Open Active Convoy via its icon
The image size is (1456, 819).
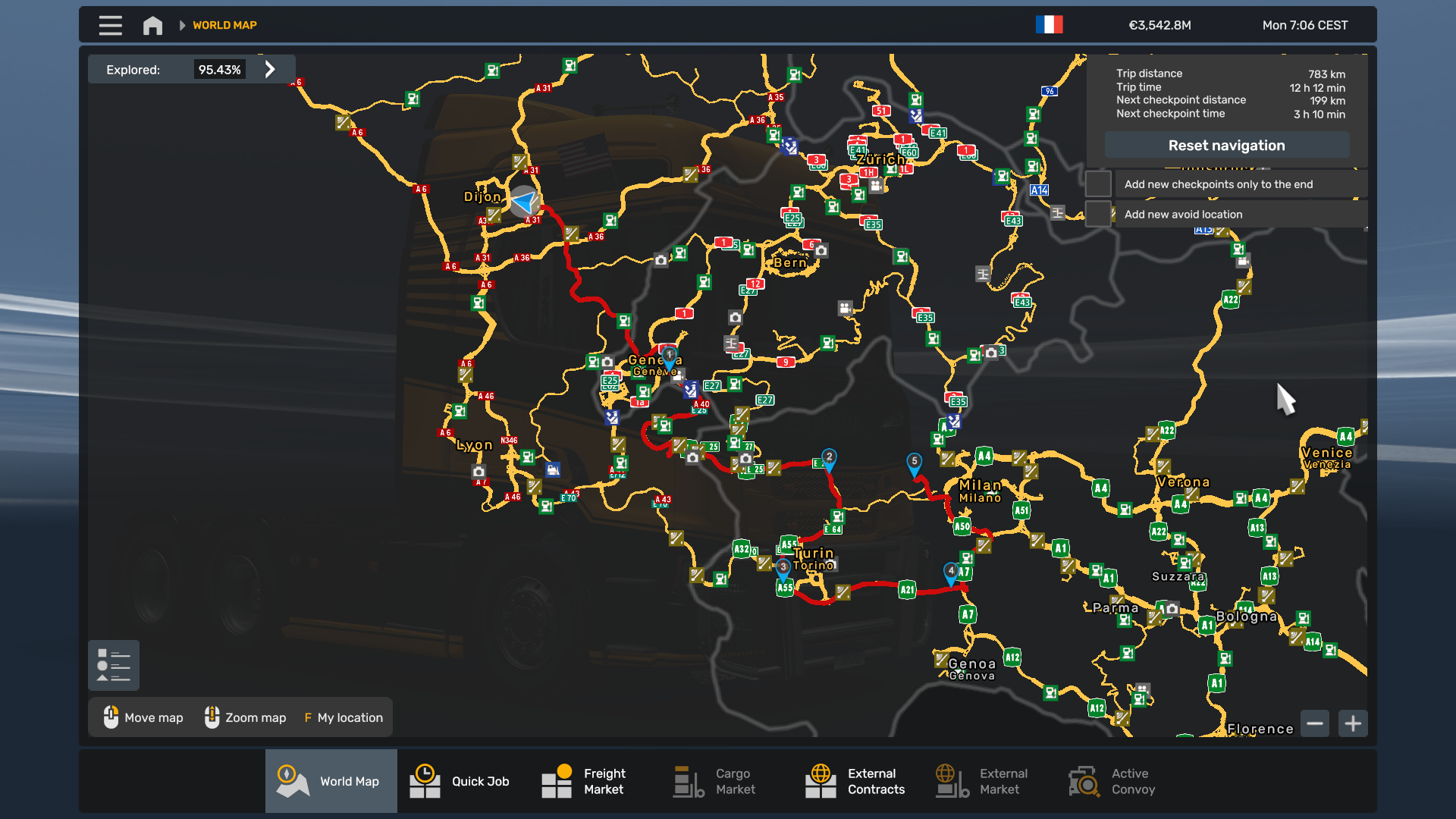pyautogui.click(x=1082, y=781)
